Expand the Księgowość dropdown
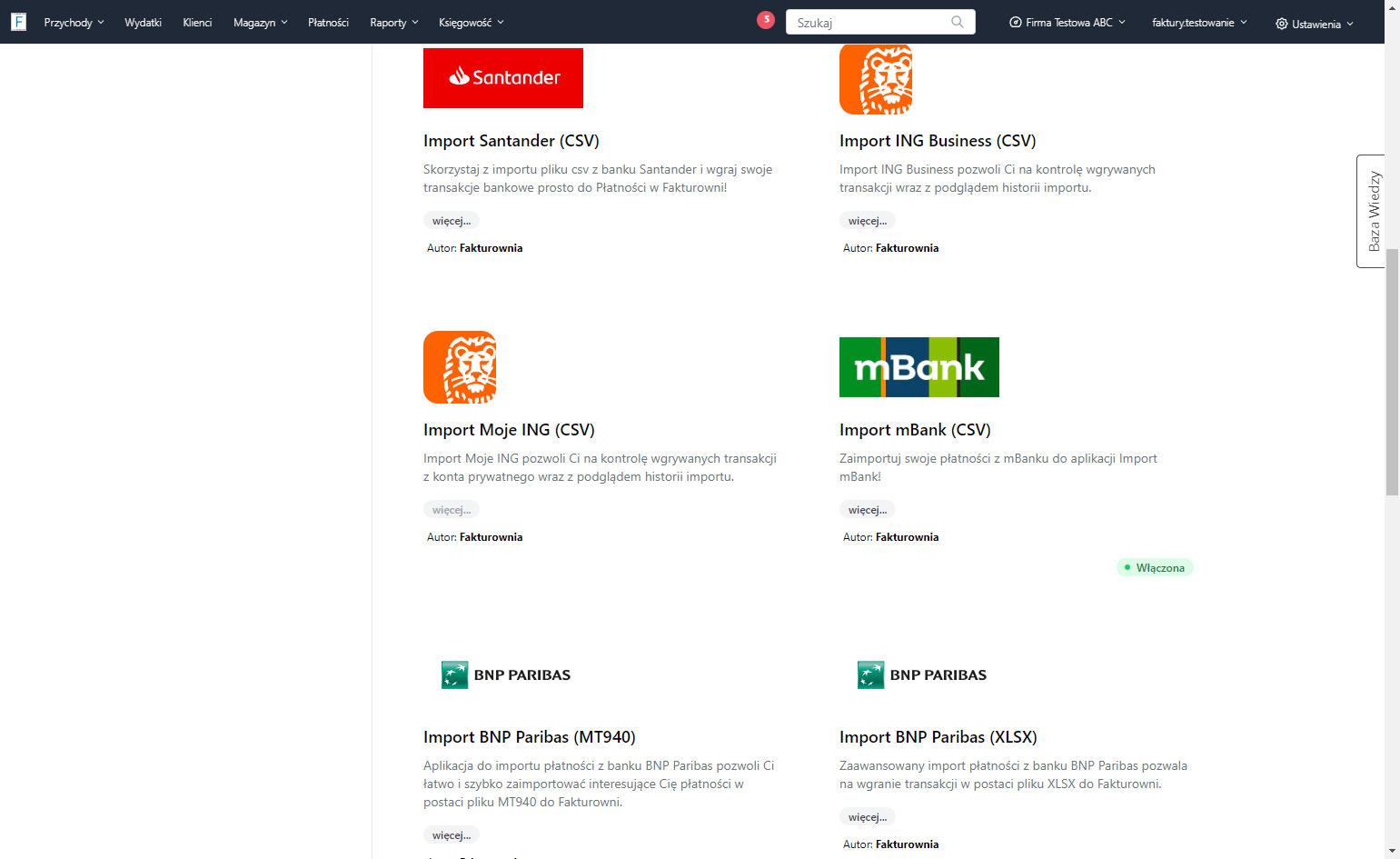The height and width of the screenshot is (859, 1400). point(472,23)
